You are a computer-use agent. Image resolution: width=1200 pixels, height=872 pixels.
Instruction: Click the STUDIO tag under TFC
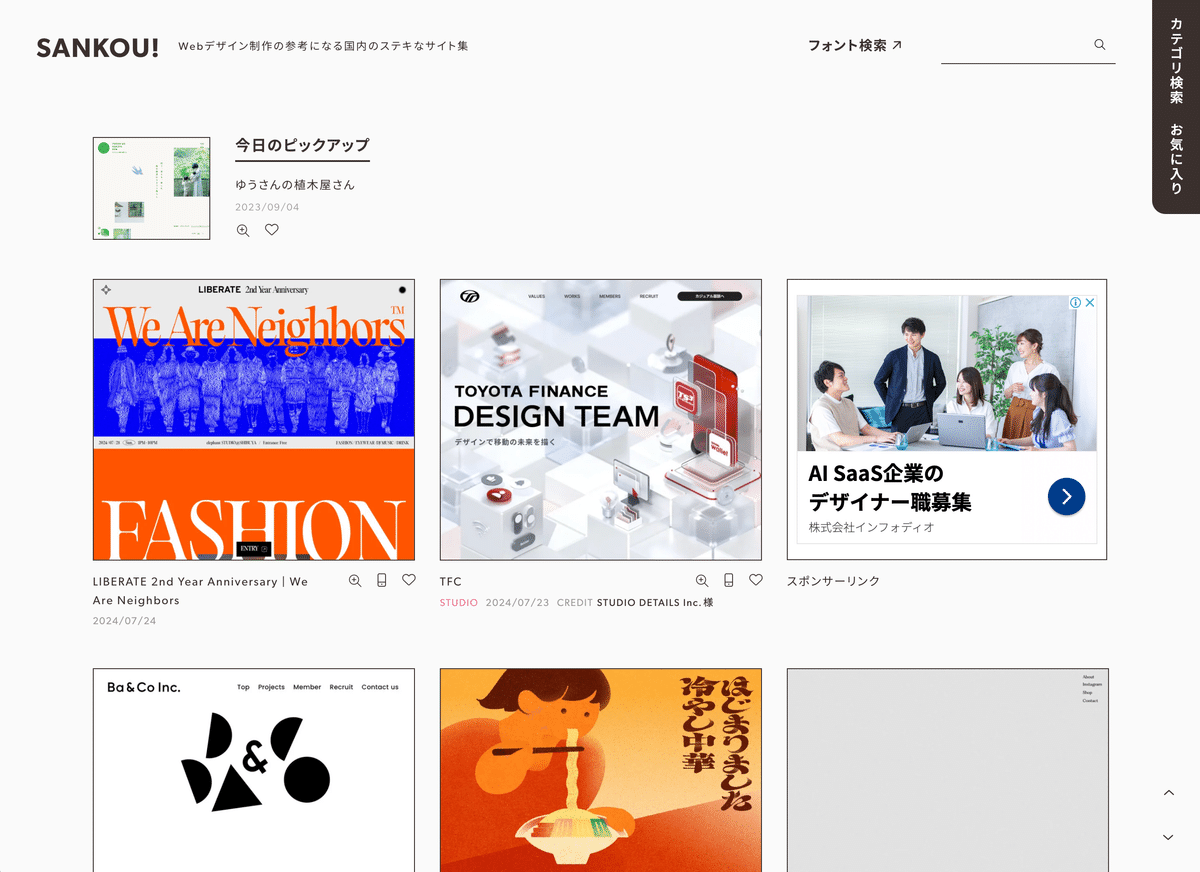pyautogui.click(x=459, y=603)
